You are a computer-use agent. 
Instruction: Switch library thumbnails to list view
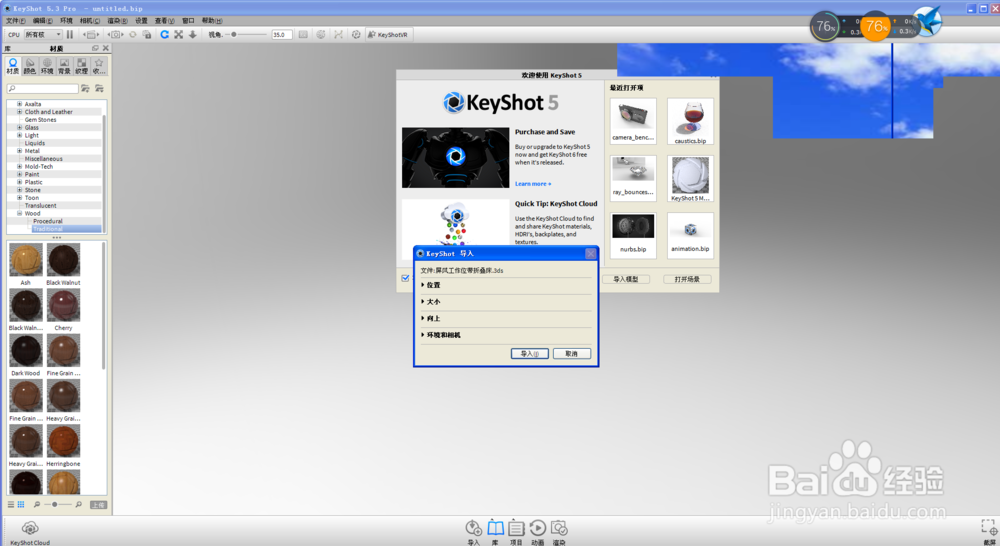point(11,505)
